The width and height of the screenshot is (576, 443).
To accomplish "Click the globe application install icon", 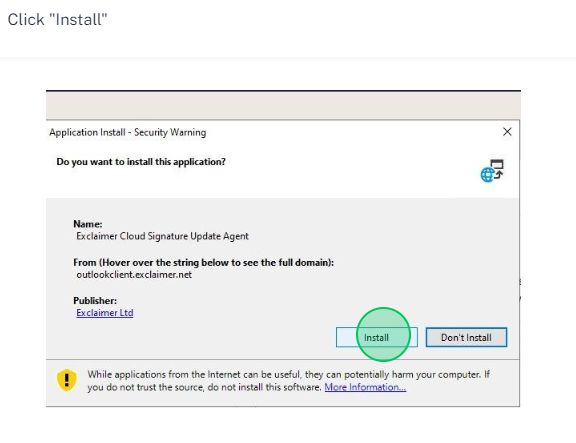I will (x=492, y=170).
